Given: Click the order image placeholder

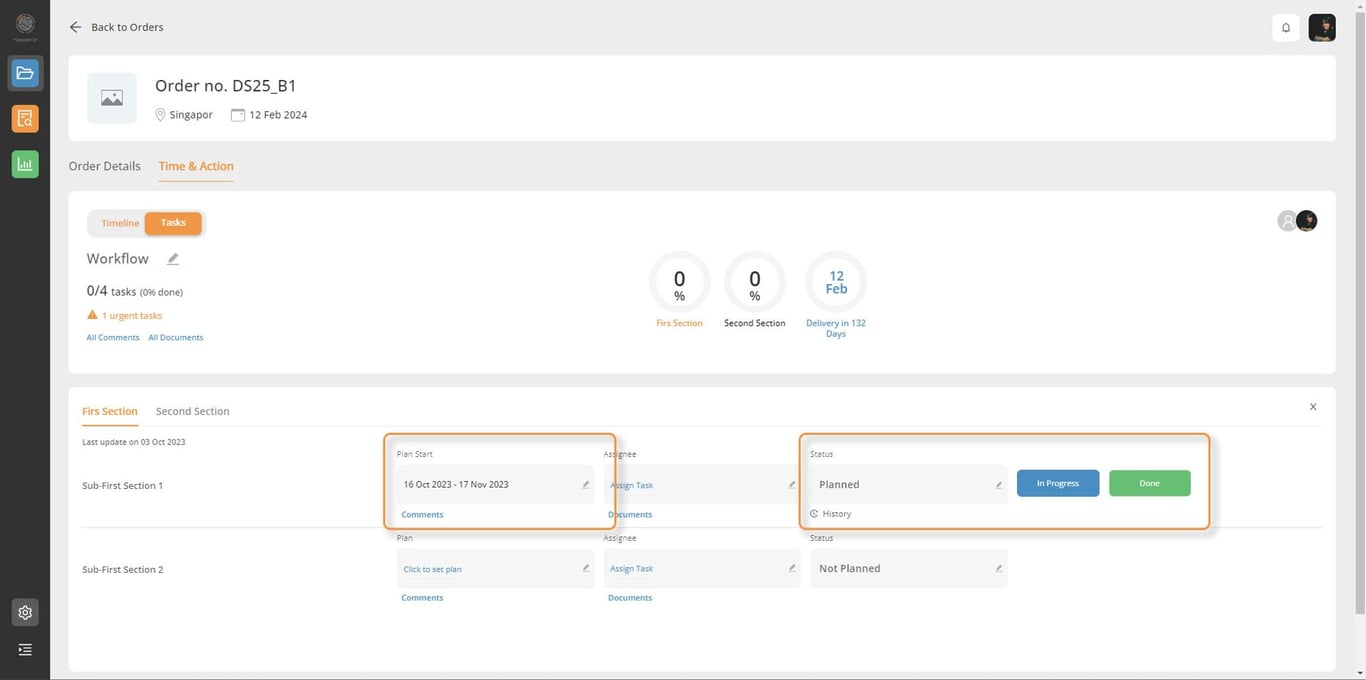Looking at the screenshot, I should (x=112, y=98).
